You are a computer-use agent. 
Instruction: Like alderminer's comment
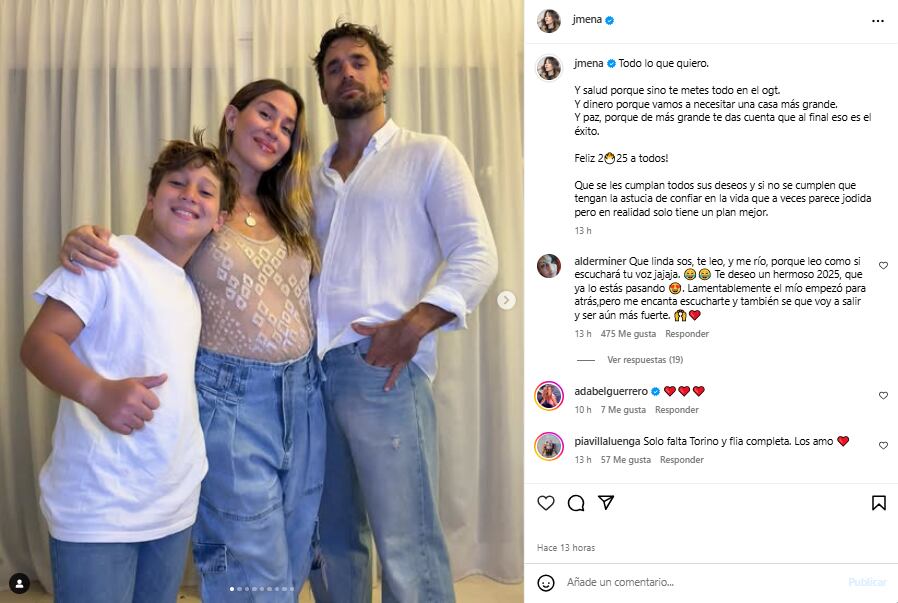(x=883, y=265)
